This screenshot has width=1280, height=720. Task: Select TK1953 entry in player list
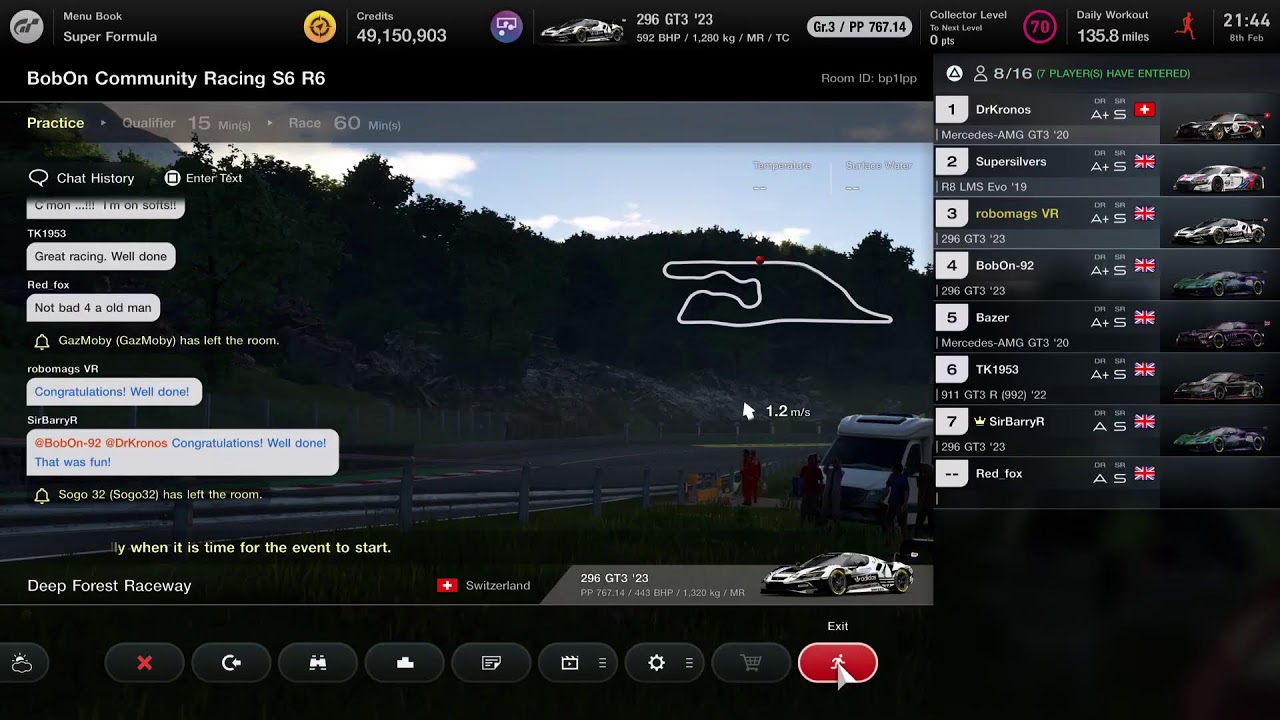pyautogui.click(x=1107, y=379)
